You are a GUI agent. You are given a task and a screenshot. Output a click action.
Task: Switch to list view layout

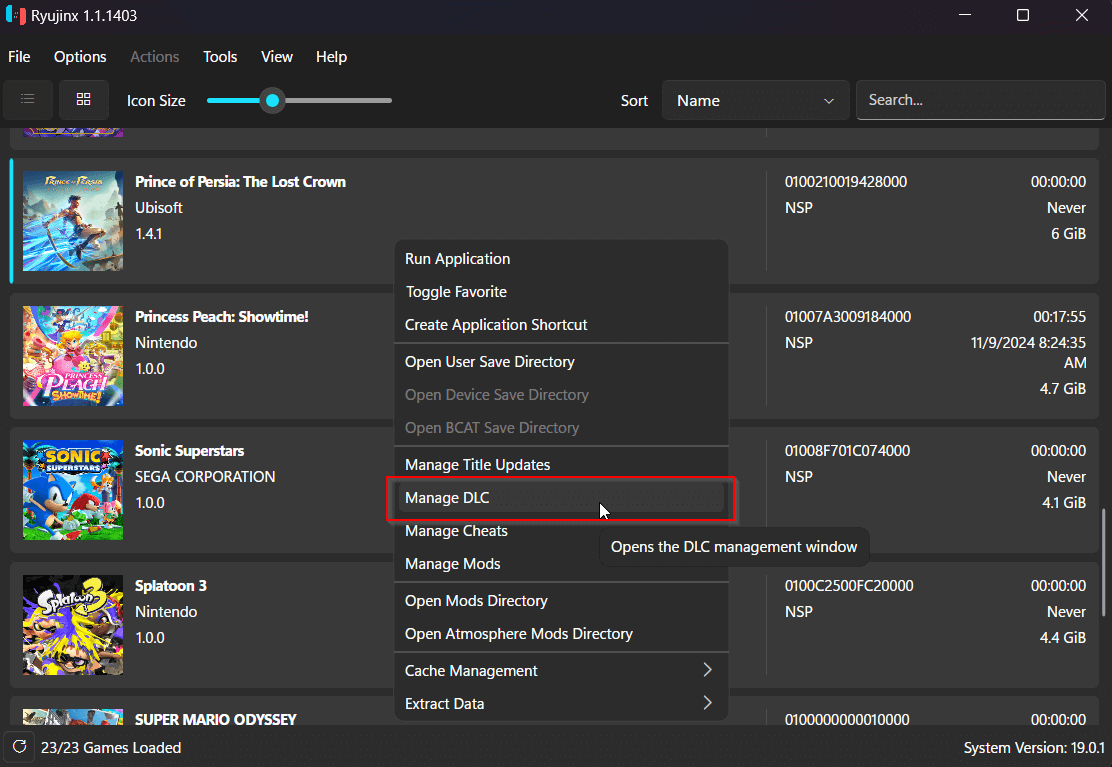(x=28, y=99)
